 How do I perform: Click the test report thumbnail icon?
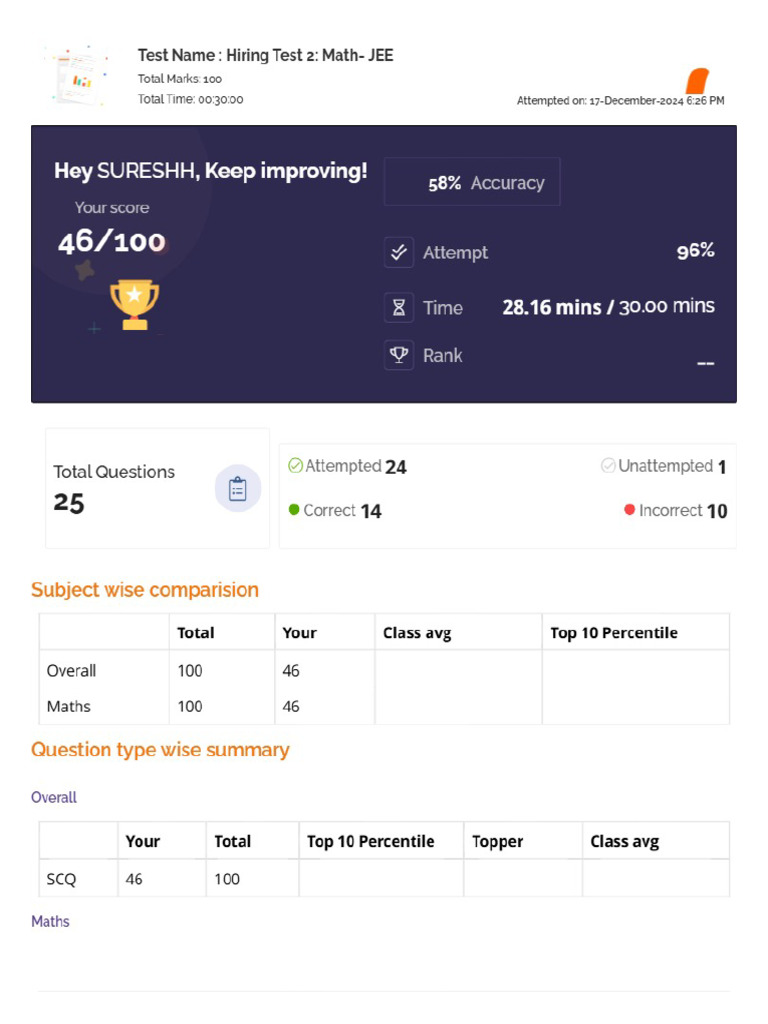(80, 76)
